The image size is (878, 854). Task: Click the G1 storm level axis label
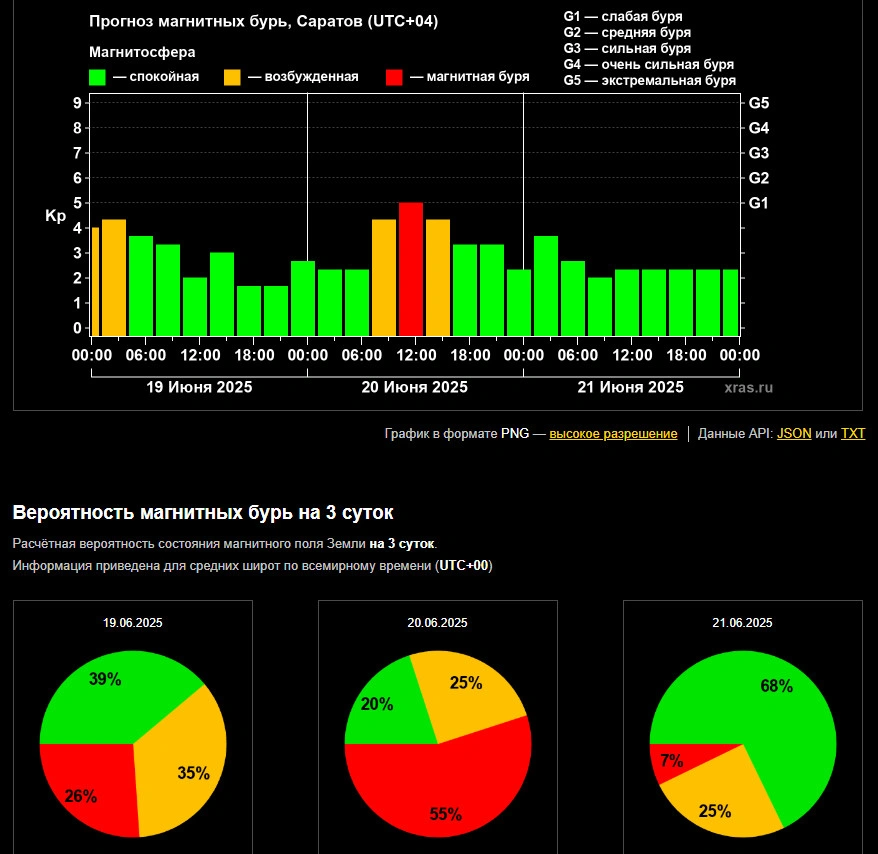pyautogui.click(x=759, y=203)
